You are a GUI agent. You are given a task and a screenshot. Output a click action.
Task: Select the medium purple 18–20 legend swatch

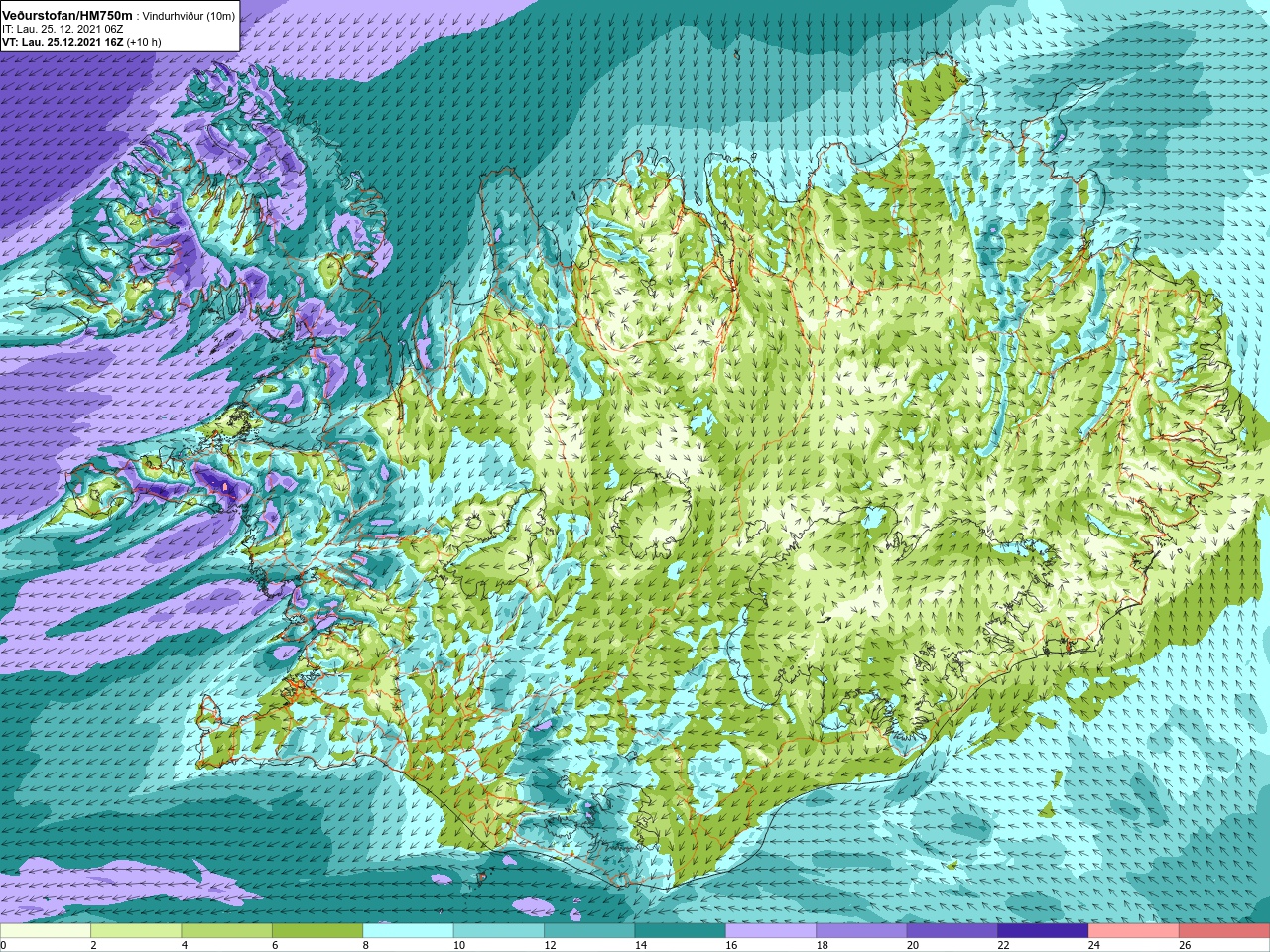(861, 931)
